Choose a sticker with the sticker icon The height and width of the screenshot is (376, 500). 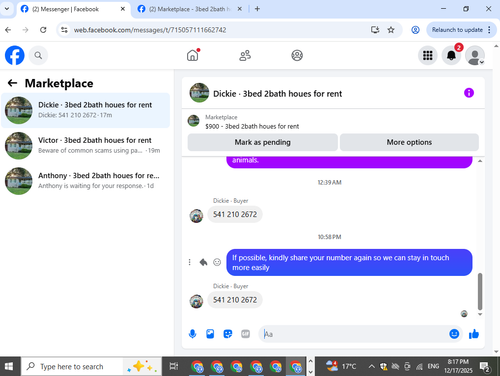coord(228,334)
